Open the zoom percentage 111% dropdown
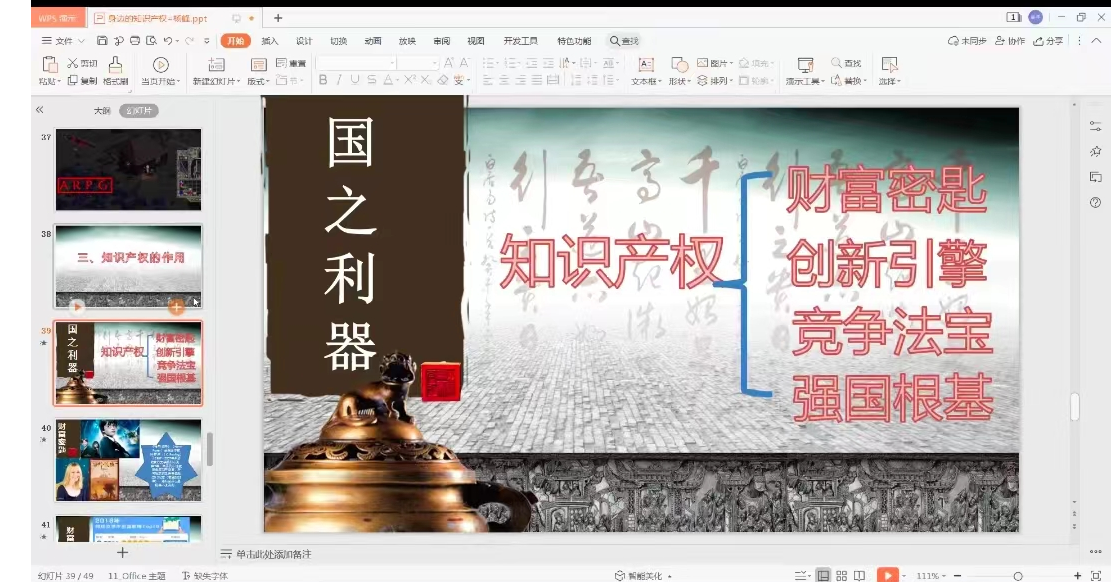 click(x=931, y=576)
